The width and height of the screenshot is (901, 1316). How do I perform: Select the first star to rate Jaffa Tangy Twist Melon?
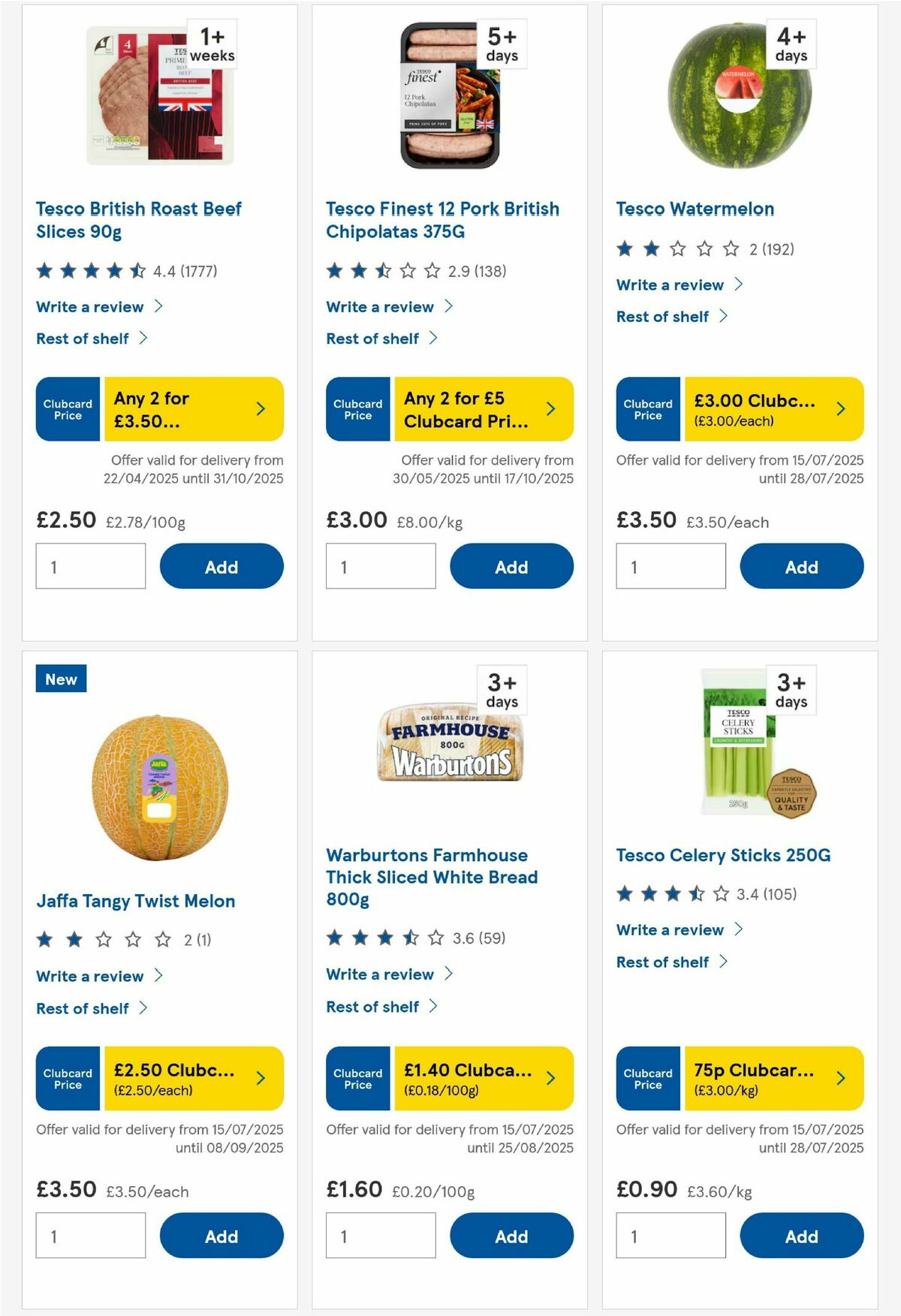point(44,939)
